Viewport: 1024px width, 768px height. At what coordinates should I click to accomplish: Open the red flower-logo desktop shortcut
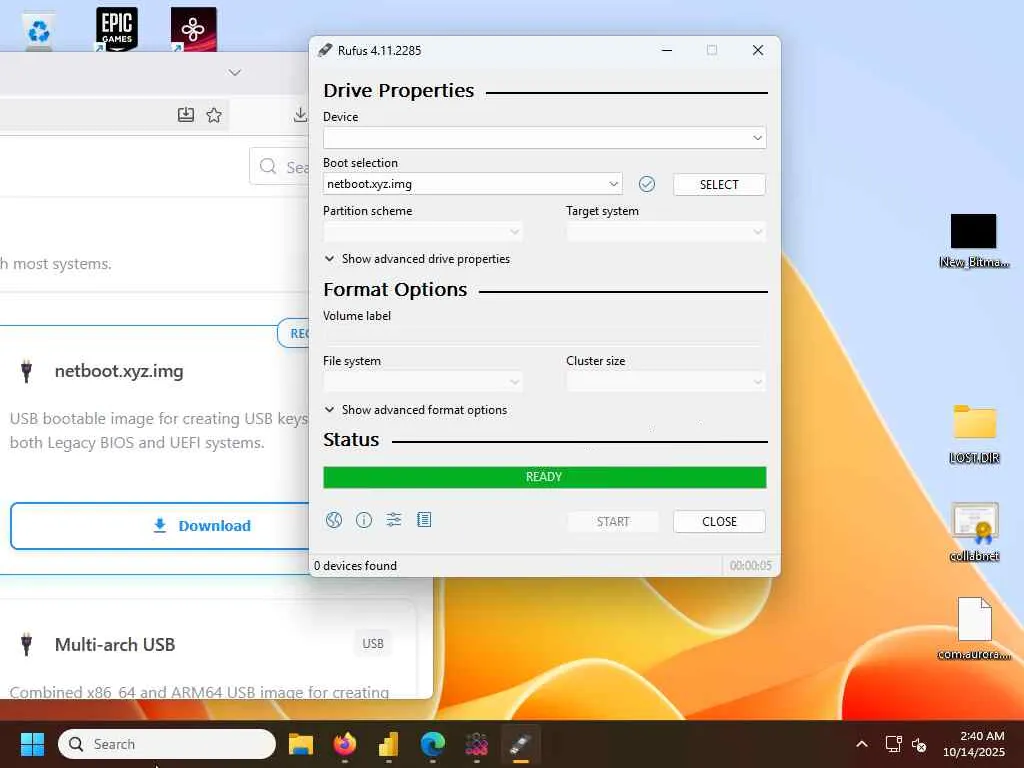point(193,29)
